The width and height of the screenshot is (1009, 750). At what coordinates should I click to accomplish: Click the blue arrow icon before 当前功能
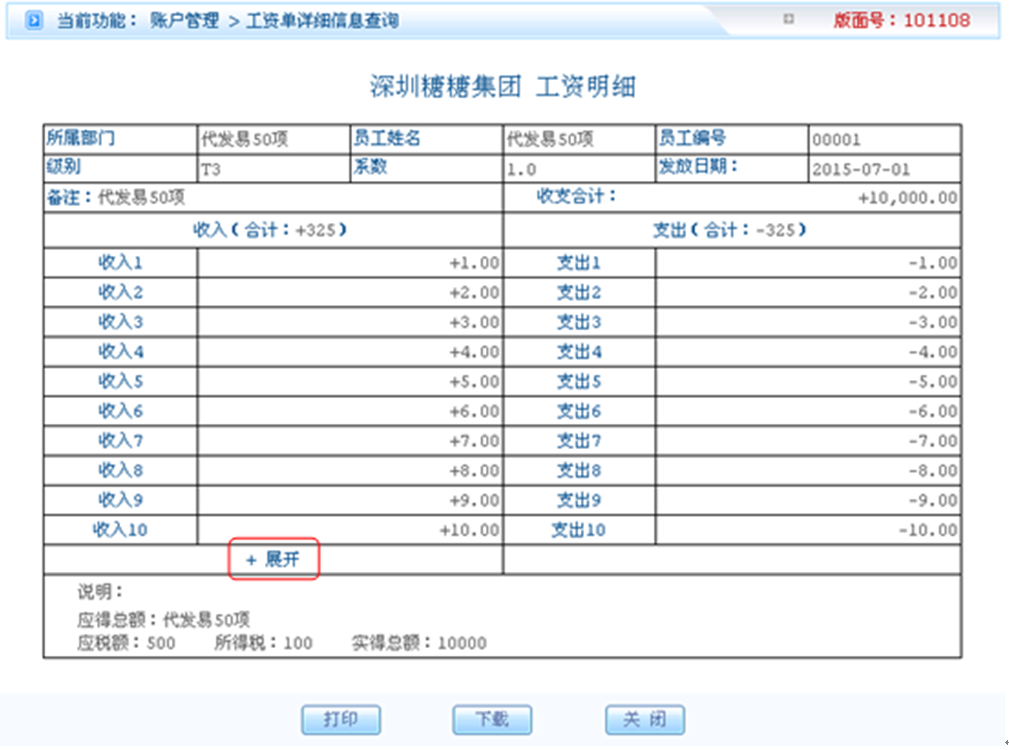click(35, 21)
